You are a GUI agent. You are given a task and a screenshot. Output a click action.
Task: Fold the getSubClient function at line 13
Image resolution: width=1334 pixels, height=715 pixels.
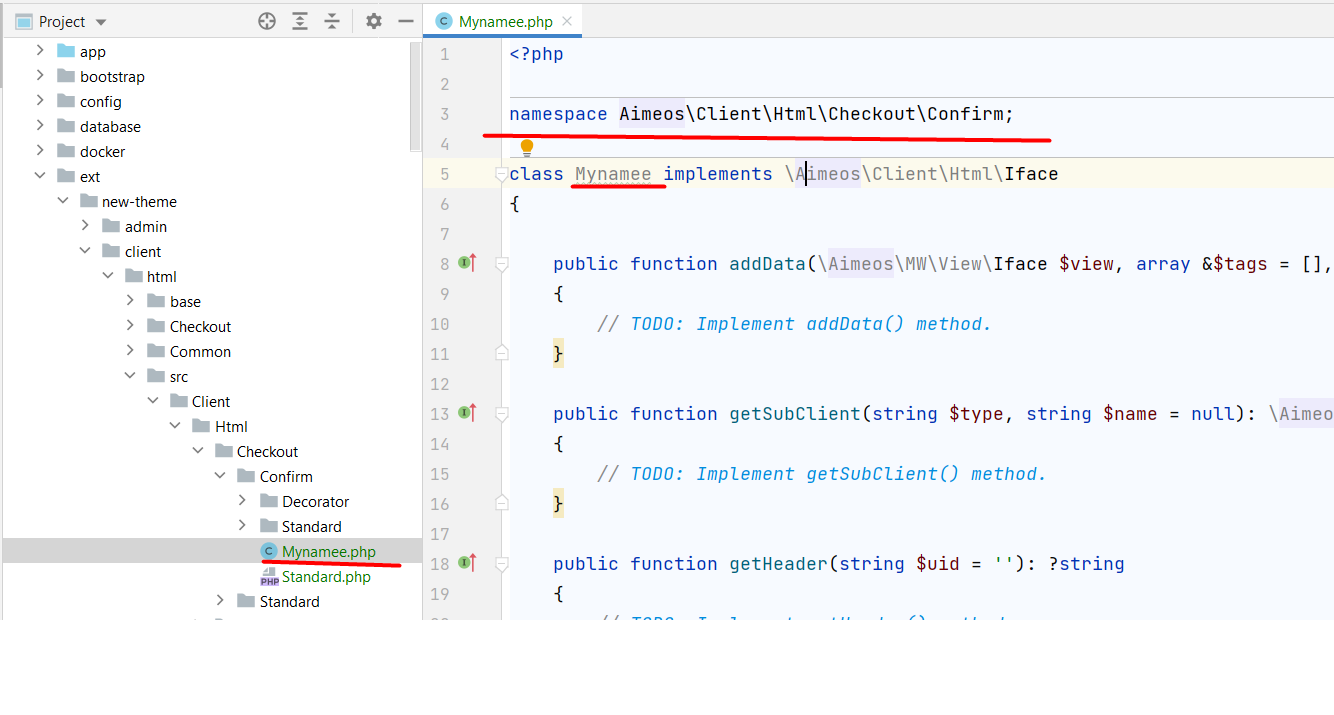(x=502, y=414)
